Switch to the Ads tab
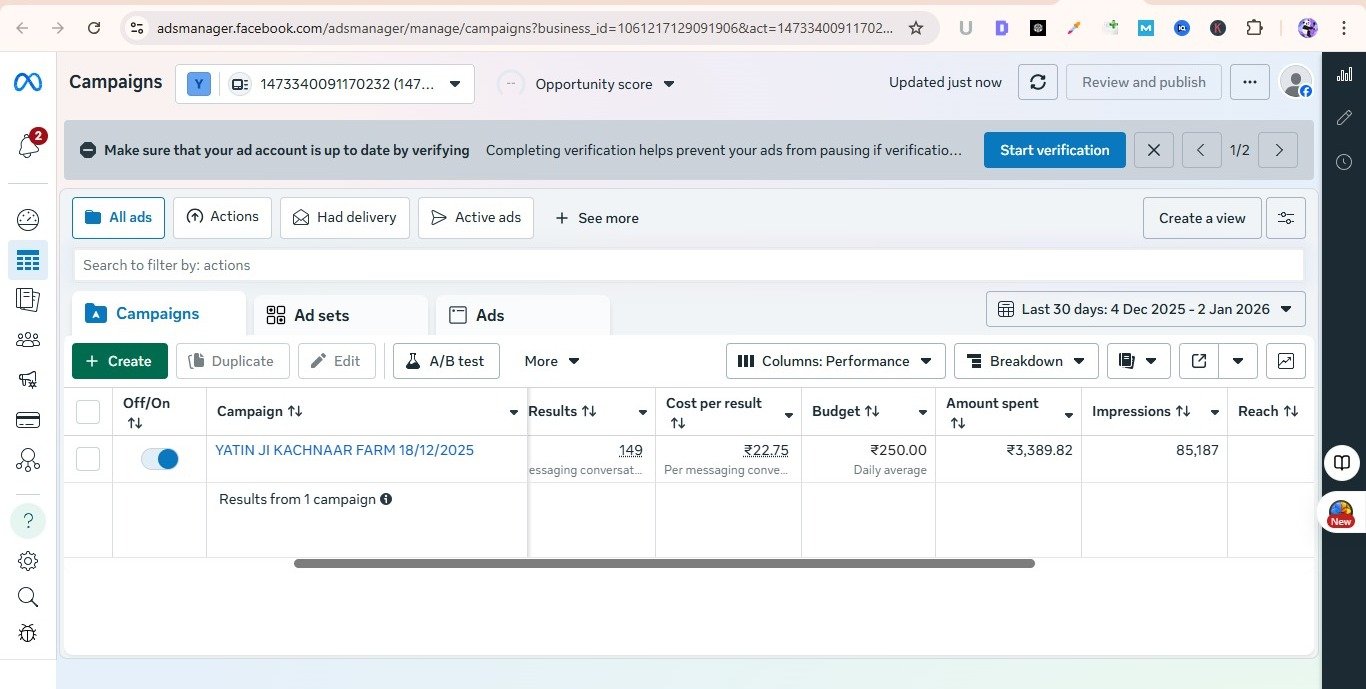Image resolution: width=1366 pixels, height=689 pixels. tap(489, 315)
